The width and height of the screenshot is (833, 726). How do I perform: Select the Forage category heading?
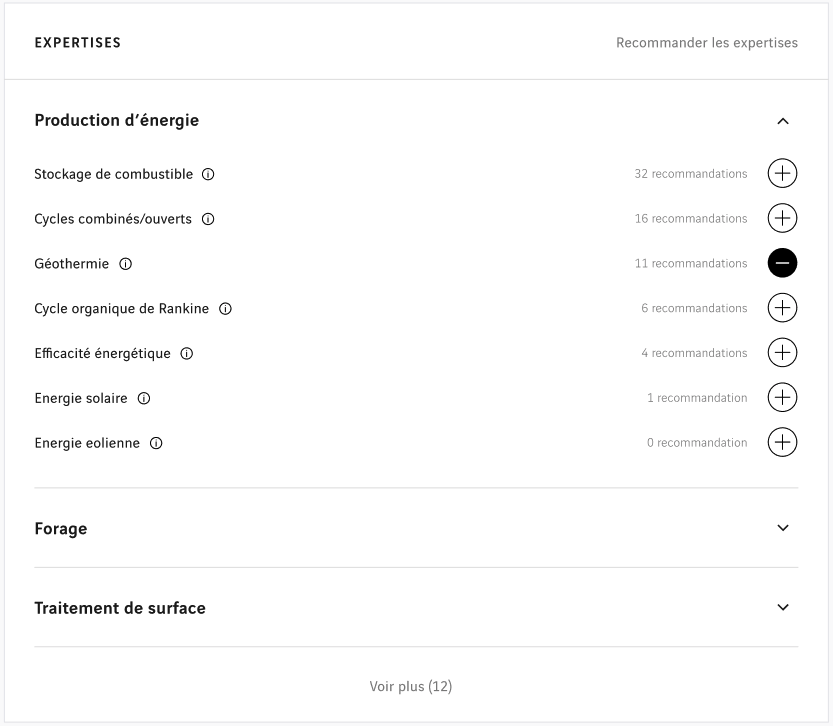click(x=61, y=528)
